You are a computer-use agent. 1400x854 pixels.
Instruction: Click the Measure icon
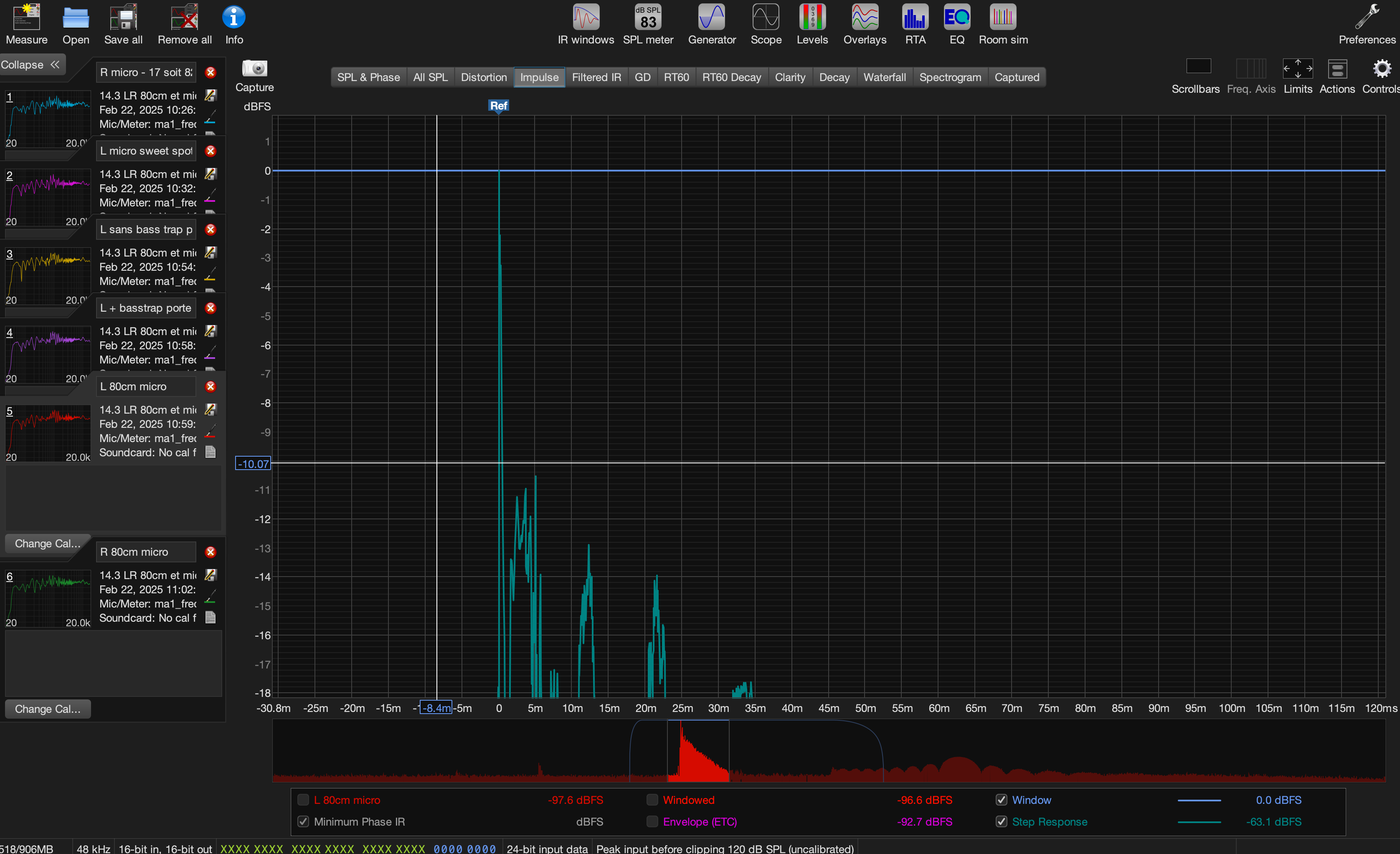pyautogui.click(x=26, y=17)
